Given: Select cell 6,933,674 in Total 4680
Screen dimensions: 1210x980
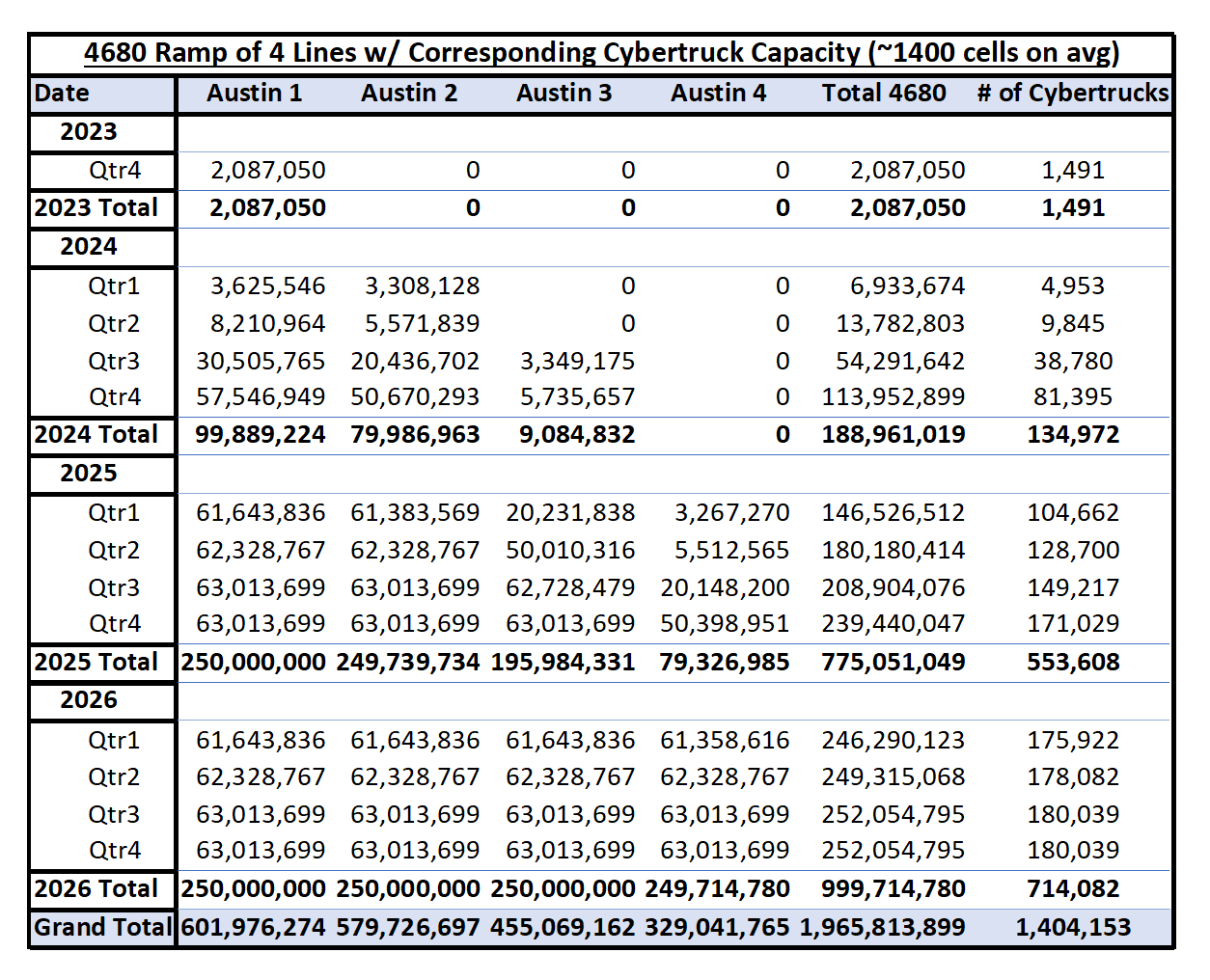Looking at the screenshot, I should click(x=908, y=286).
